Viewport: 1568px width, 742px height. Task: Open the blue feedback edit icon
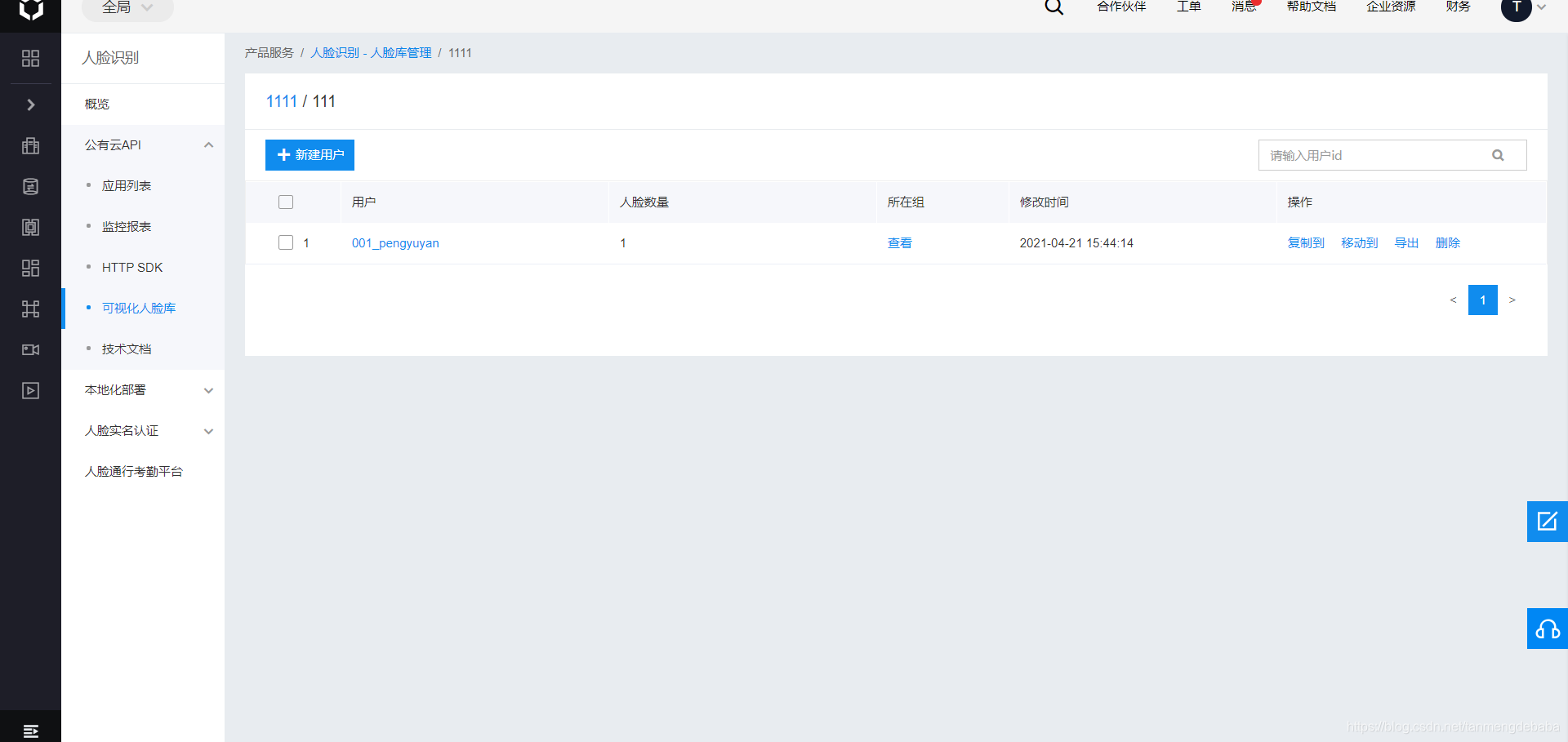click(x=1547, y=521)
